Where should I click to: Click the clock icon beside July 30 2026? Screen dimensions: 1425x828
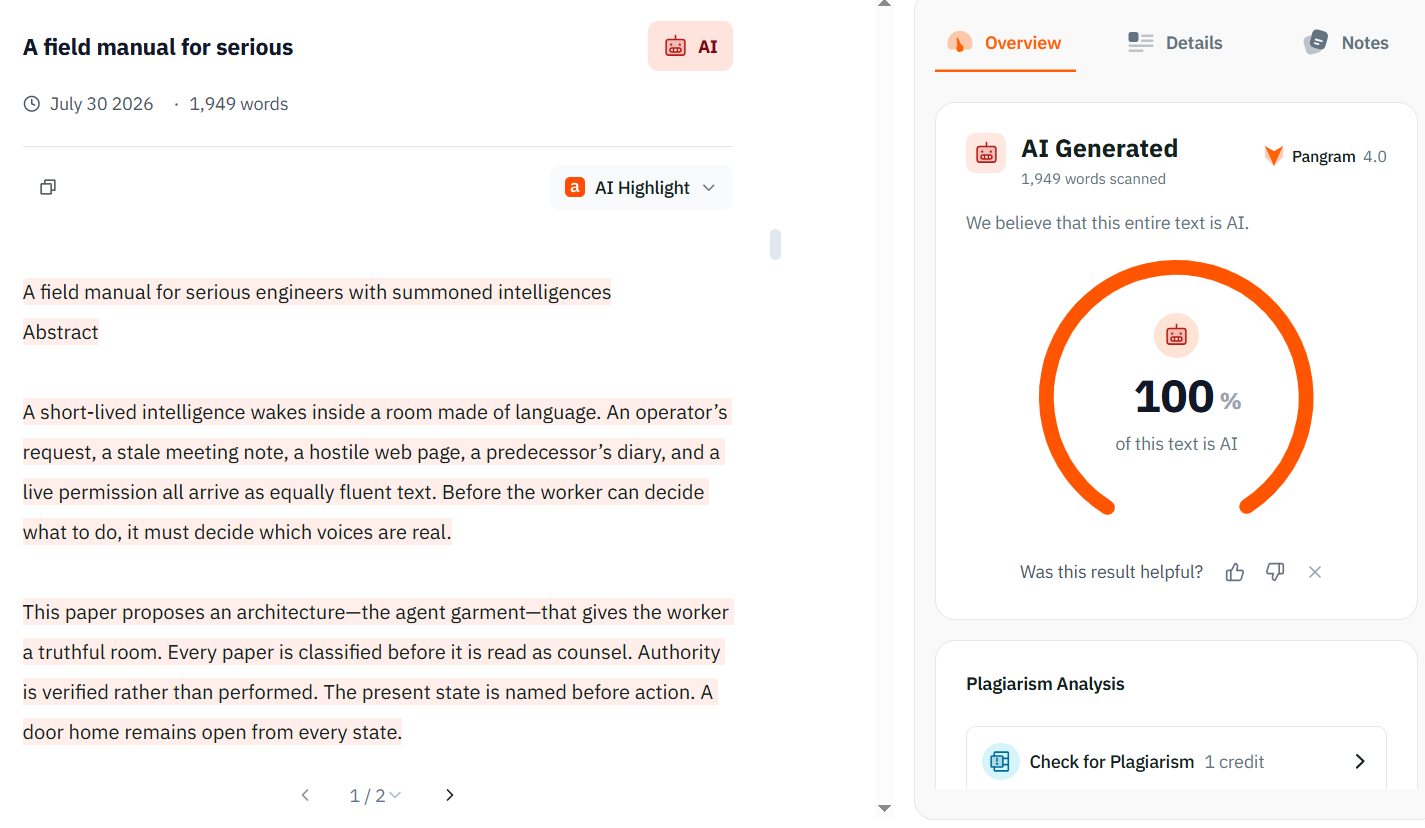tap(32, 104)
